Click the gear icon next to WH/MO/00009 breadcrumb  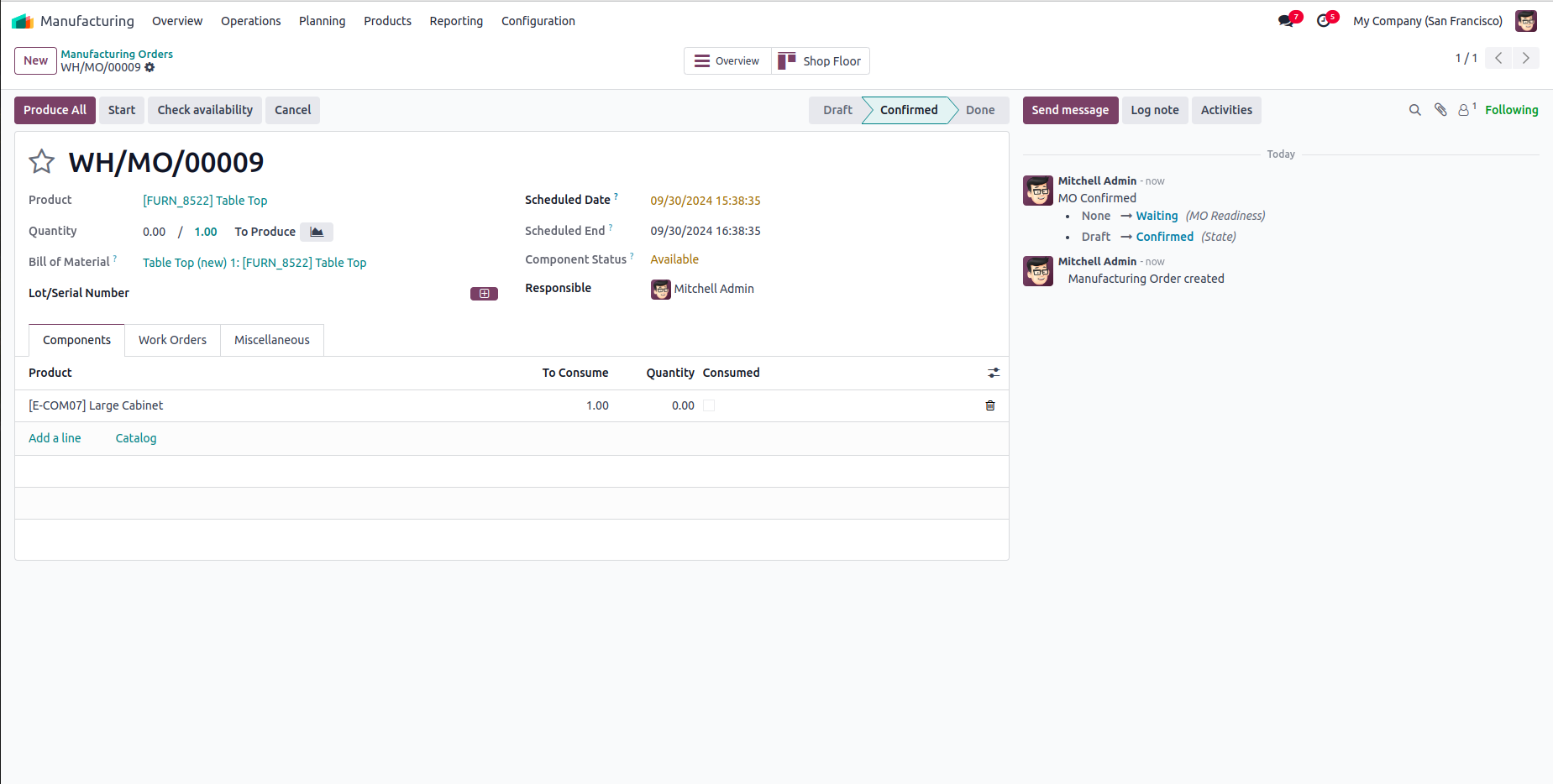(150, 67)
